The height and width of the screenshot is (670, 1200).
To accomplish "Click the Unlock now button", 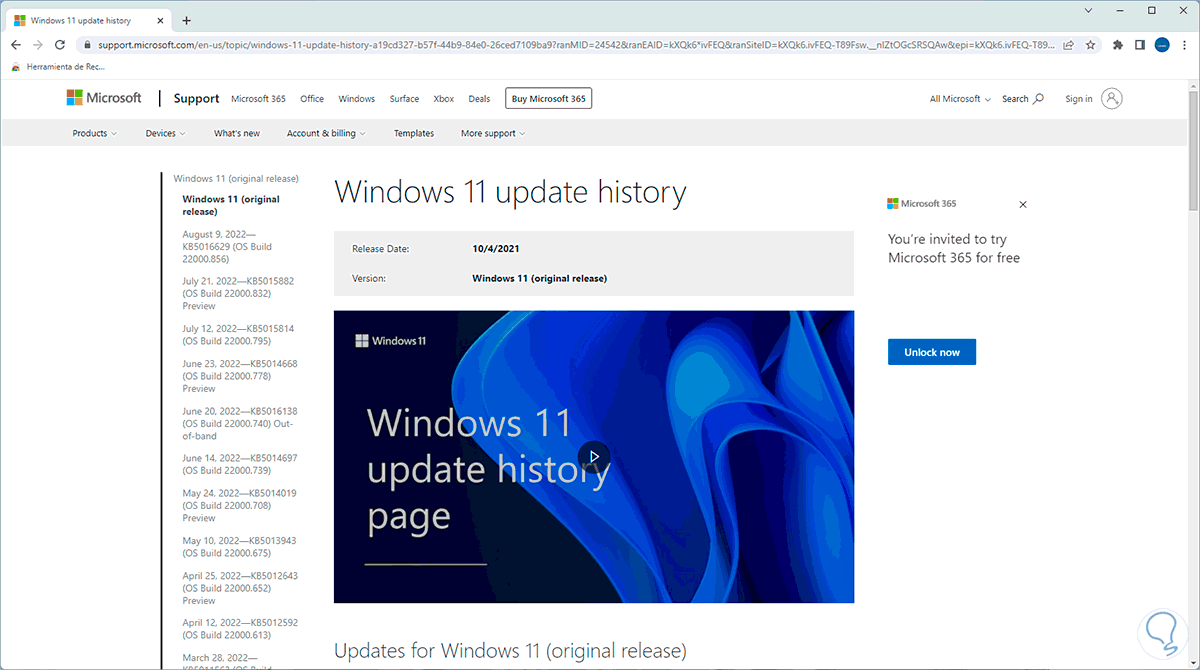I will click(932, 352).
